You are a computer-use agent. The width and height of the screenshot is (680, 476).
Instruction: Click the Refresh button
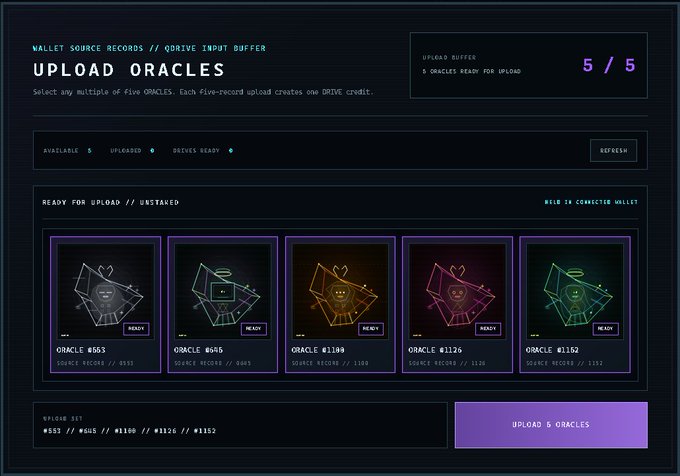pos(613,150)
